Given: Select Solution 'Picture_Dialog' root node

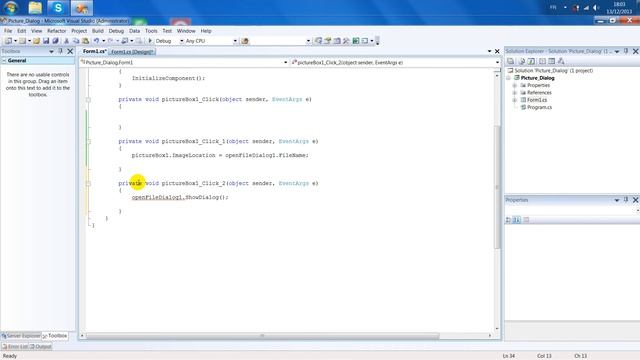Looking at the screenshot, I should click(x=553, y=71).
